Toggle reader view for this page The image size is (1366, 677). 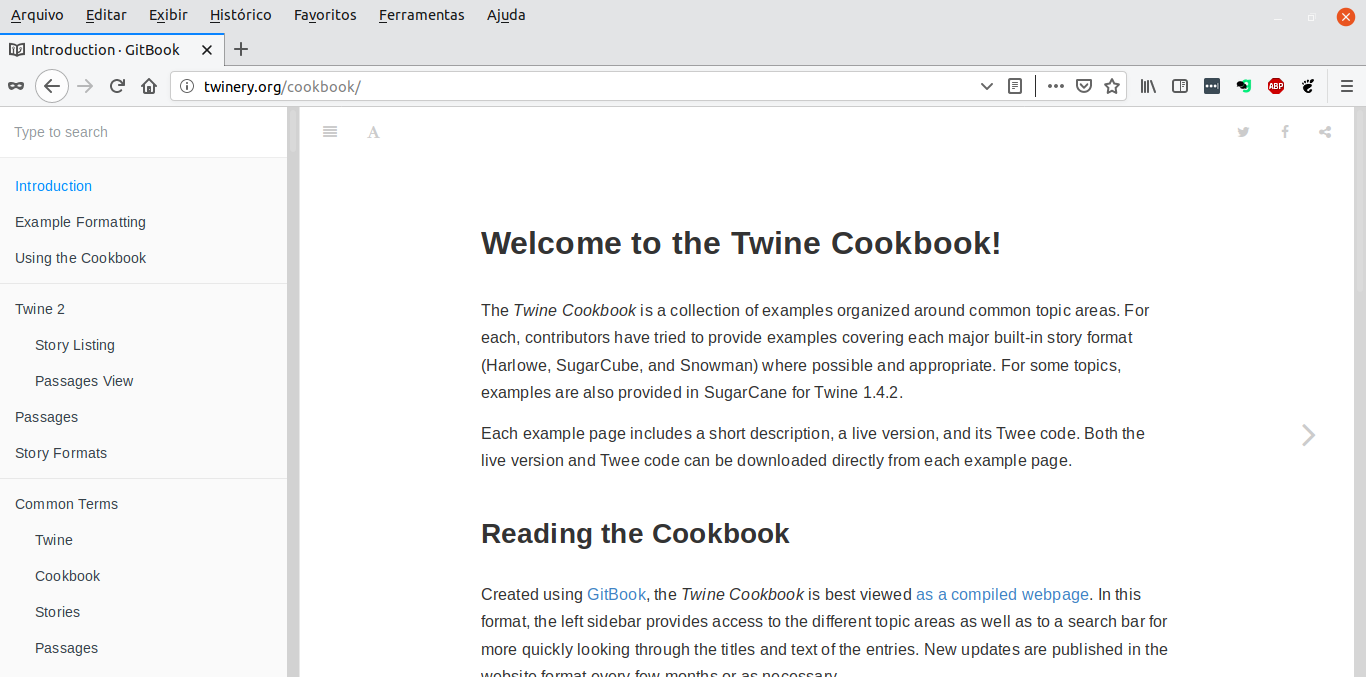[1015, 86]
